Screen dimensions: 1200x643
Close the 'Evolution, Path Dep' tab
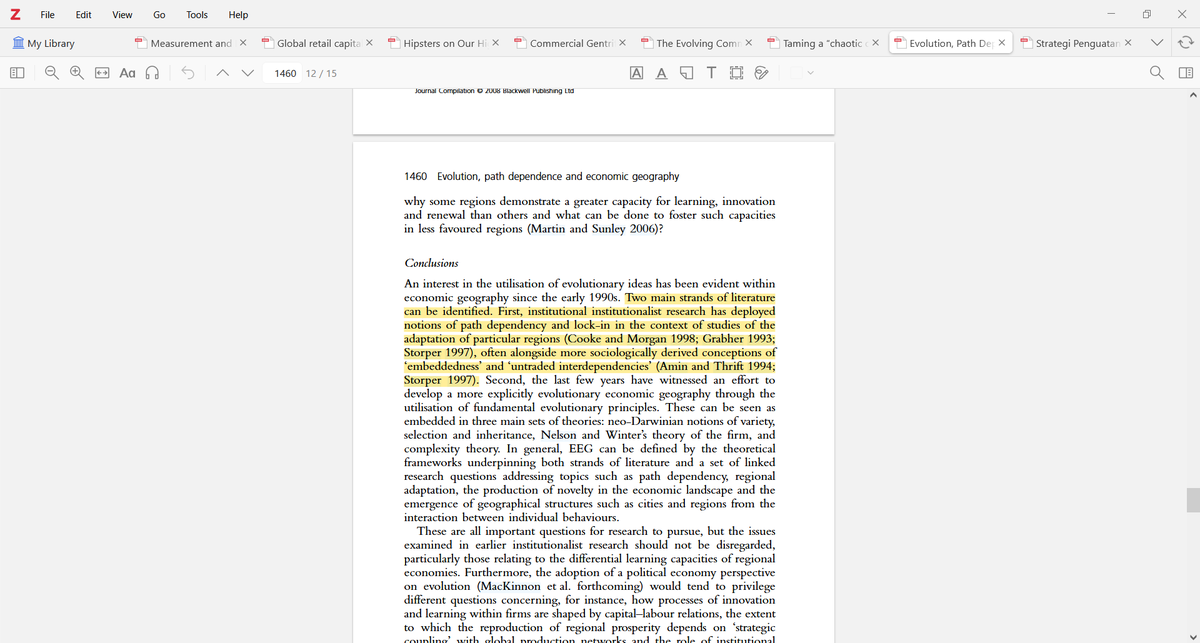click(x=1002, y=43)
